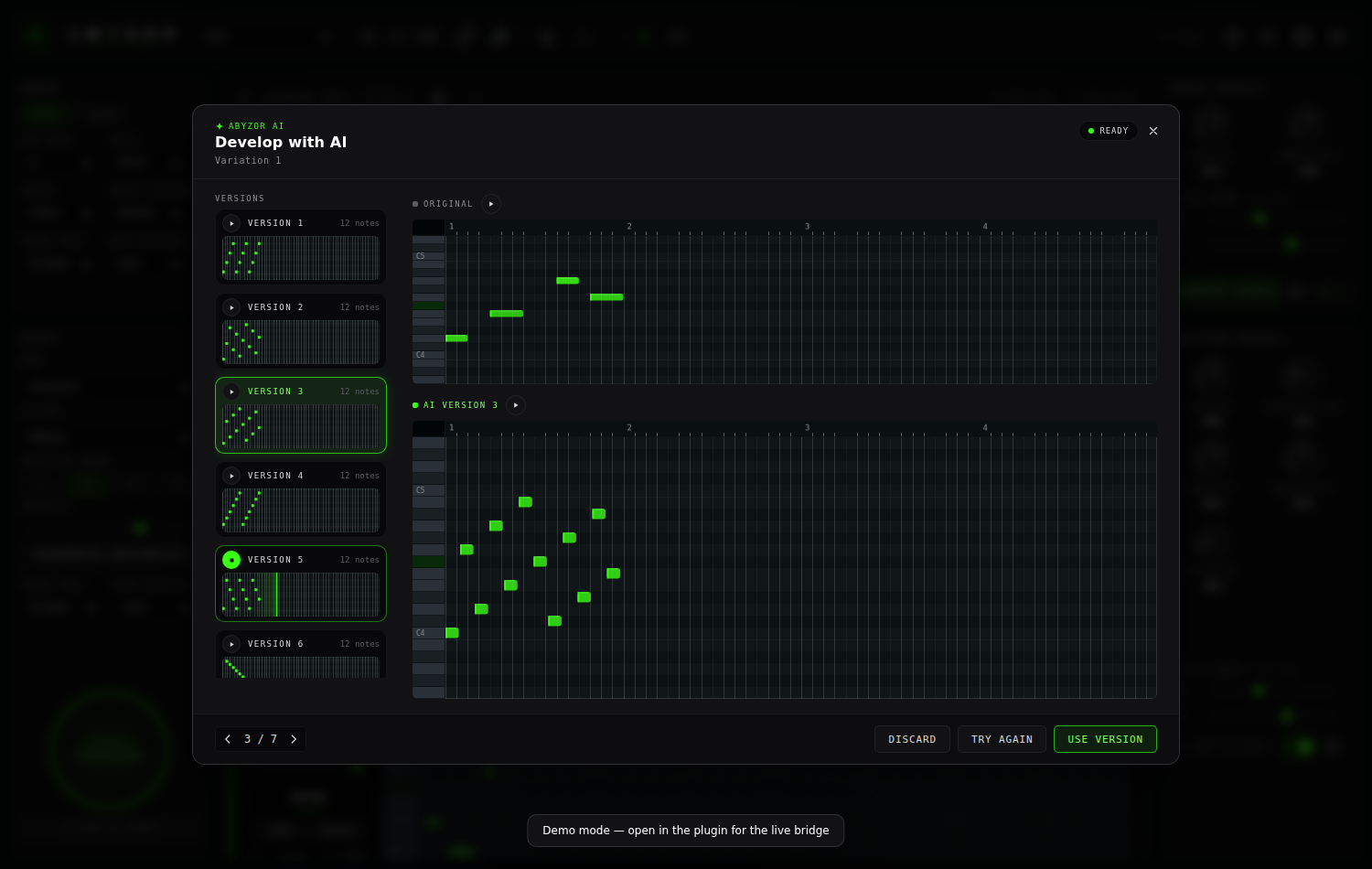1372x869 pixels.
Task: Select the highest note in Original piano roll
Action: coord(567,281)
